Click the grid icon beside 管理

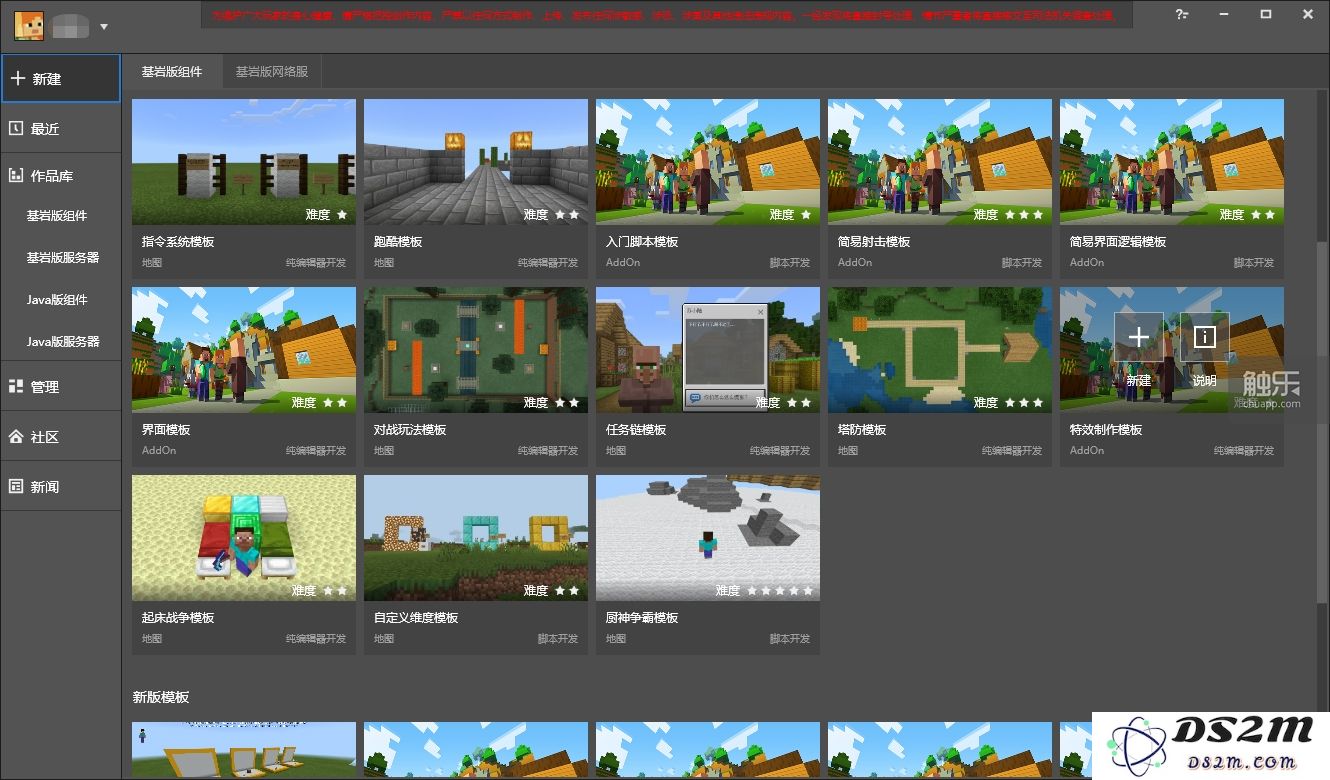(x=16, y=386)
